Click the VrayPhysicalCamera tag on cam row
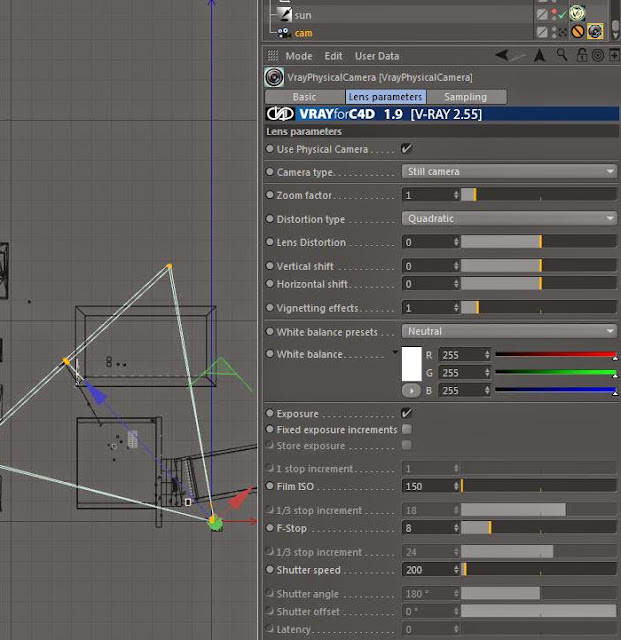Image resolution: width=621 pixels, height=640 pixels. point(595,31)
